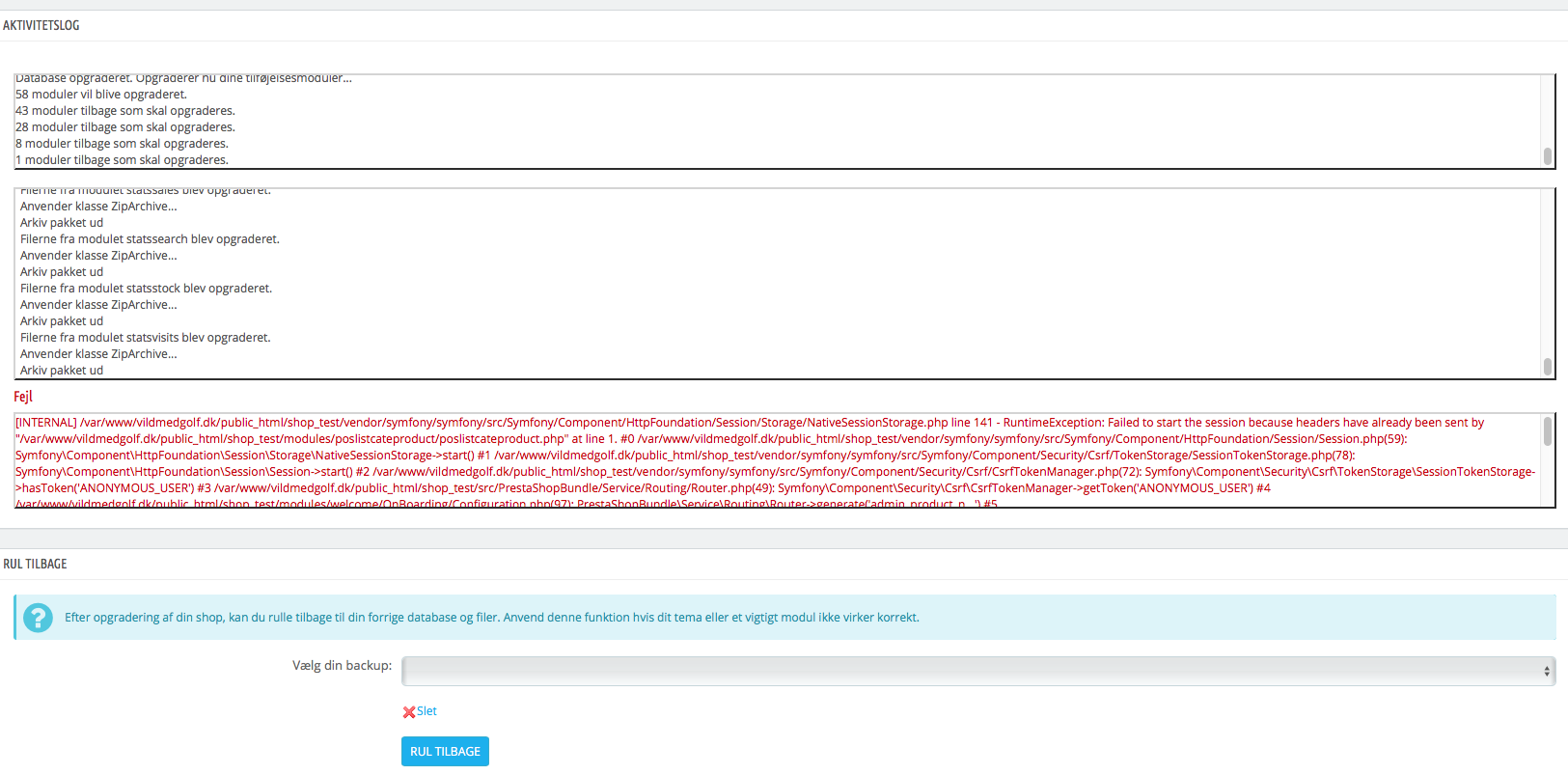Click the blue 'RUL TILBAGE' button
1568x775 pixels.
(x=445, y=751)
